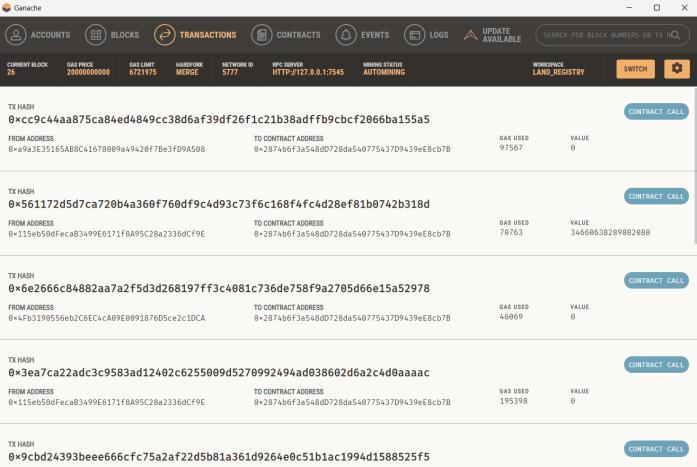Click contract address in the 0xcc9c44aa transaction
Screen dimensions: 697x467
(352, 149)
